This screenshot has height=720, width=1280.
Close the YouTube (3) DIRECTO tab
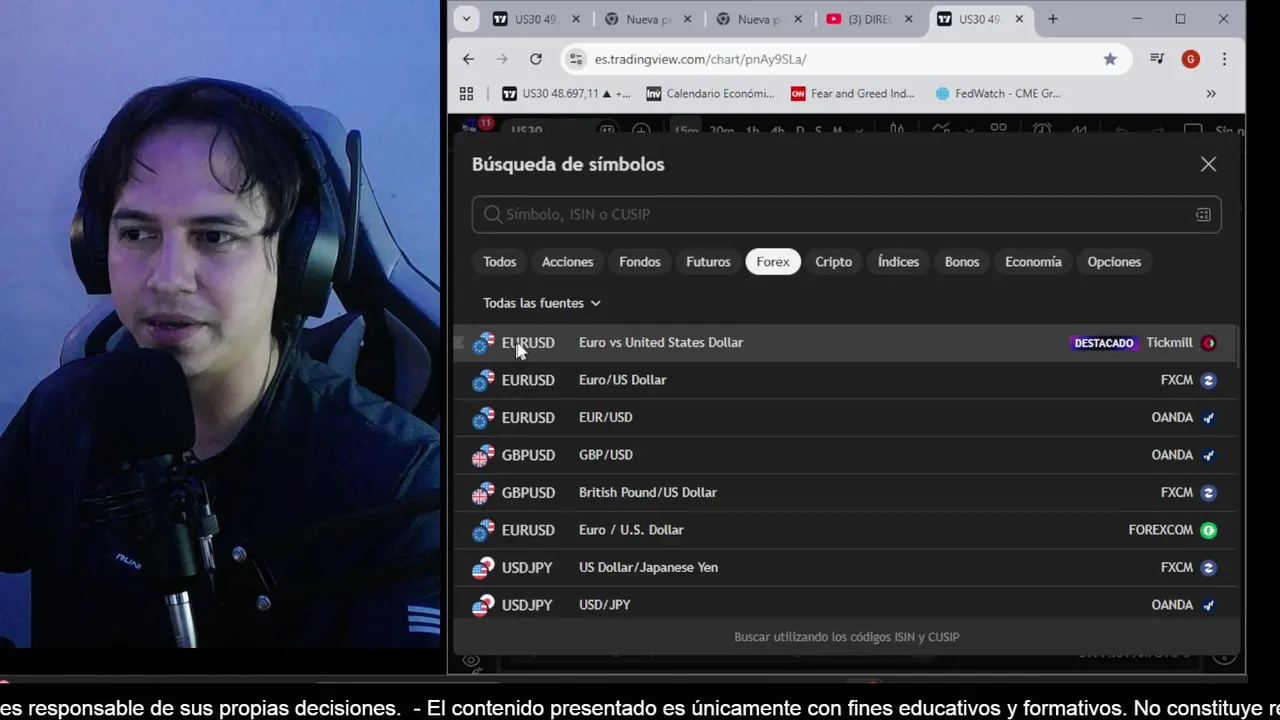click(x=908, y=19)
